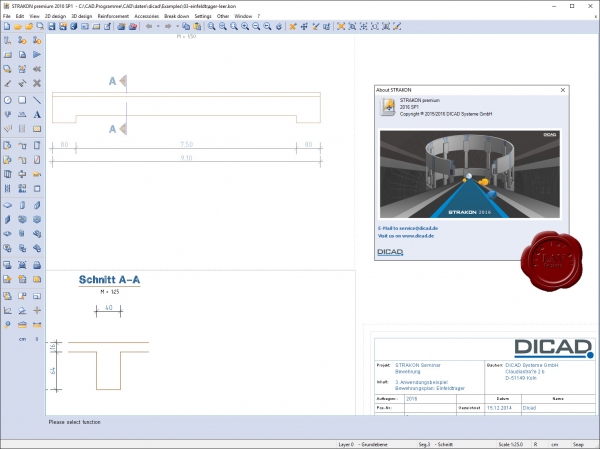Image resolution: width=600 pixels, height=449 pixels.
Task: Click the '?' help menu
Action: pos(259,16)
